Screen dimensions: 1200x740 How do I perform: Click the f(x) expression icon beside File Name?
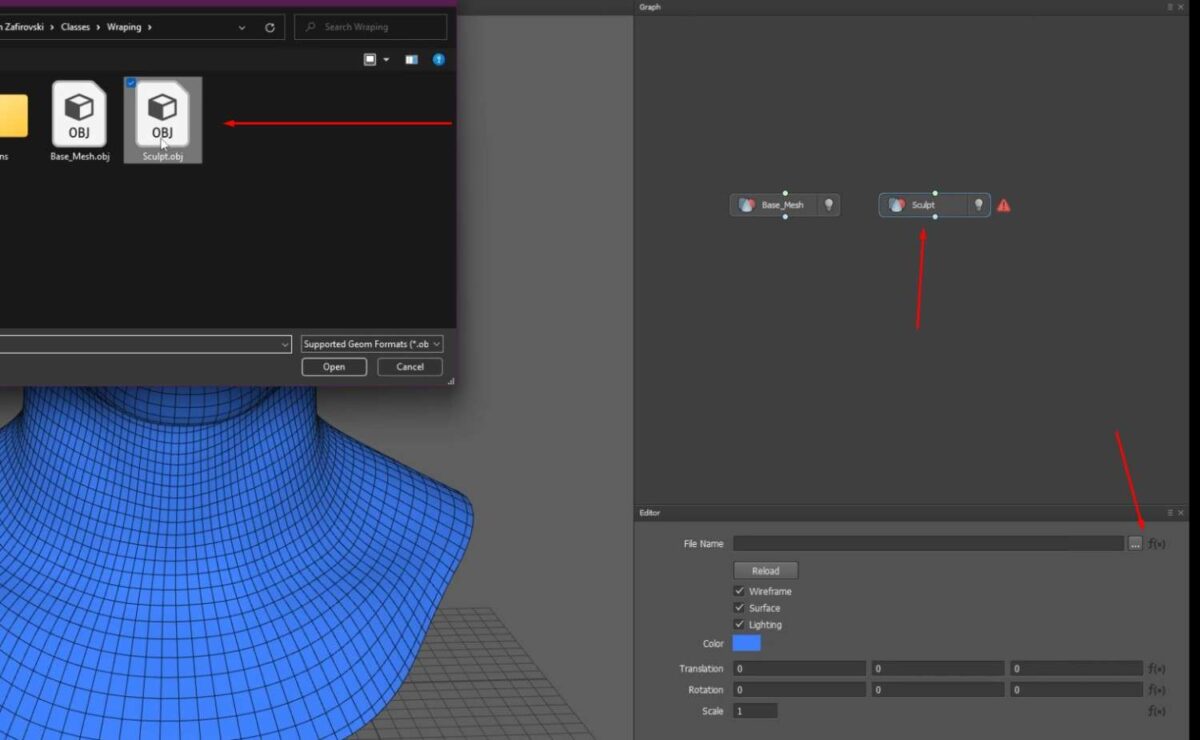coord(1156,543)
